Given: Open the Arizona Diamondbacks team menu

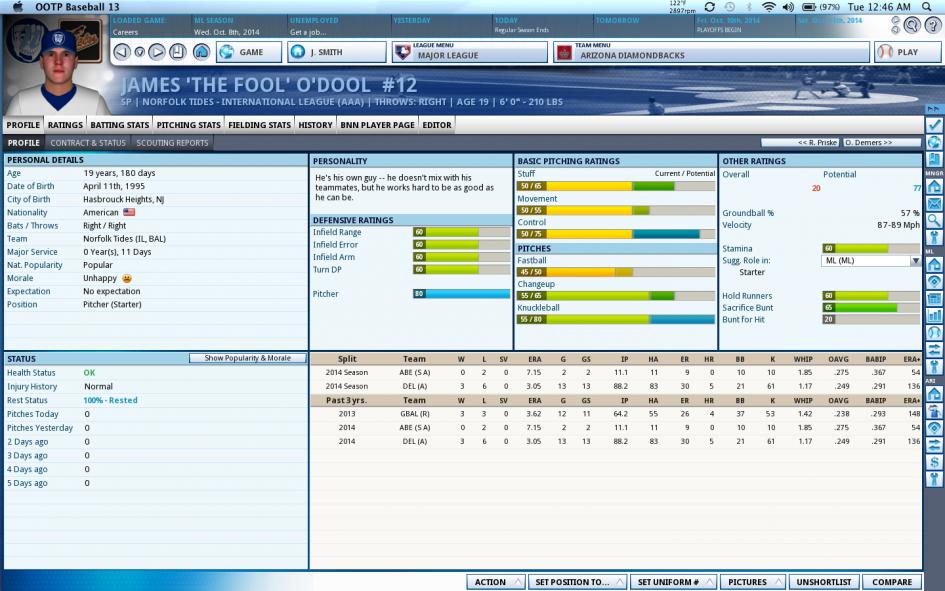Looking at the screenshot, I should click(x=711, y=52).
